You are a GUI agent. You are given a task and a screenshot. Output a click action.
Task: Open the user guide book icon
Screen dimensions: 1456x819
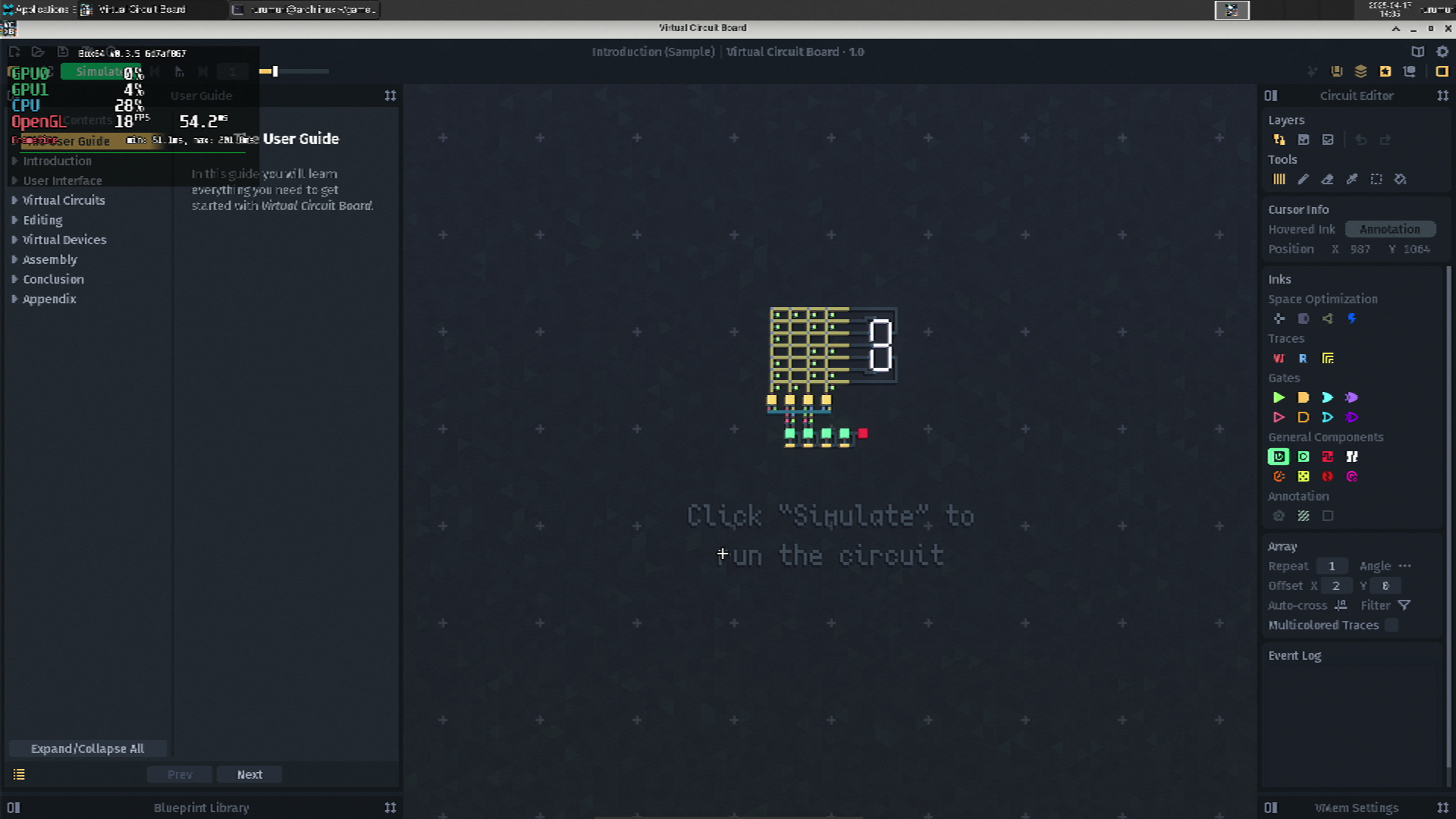1417,52
